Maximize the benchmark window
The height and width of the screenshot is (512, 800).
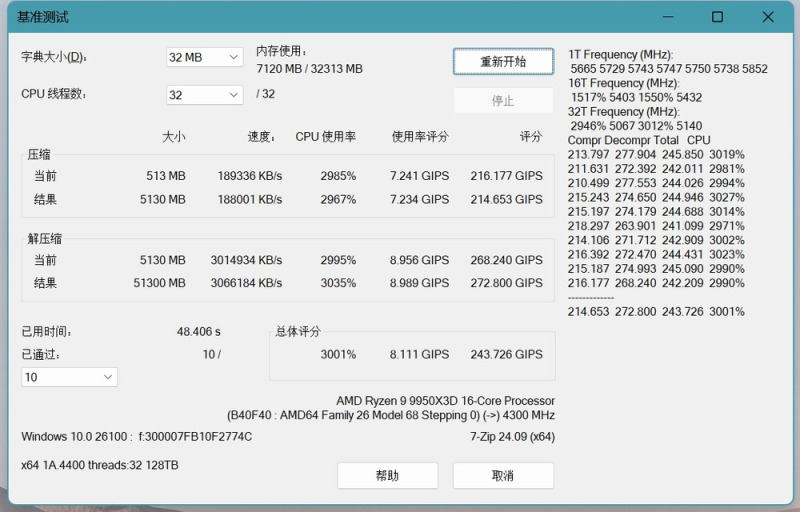click(717, 17)
